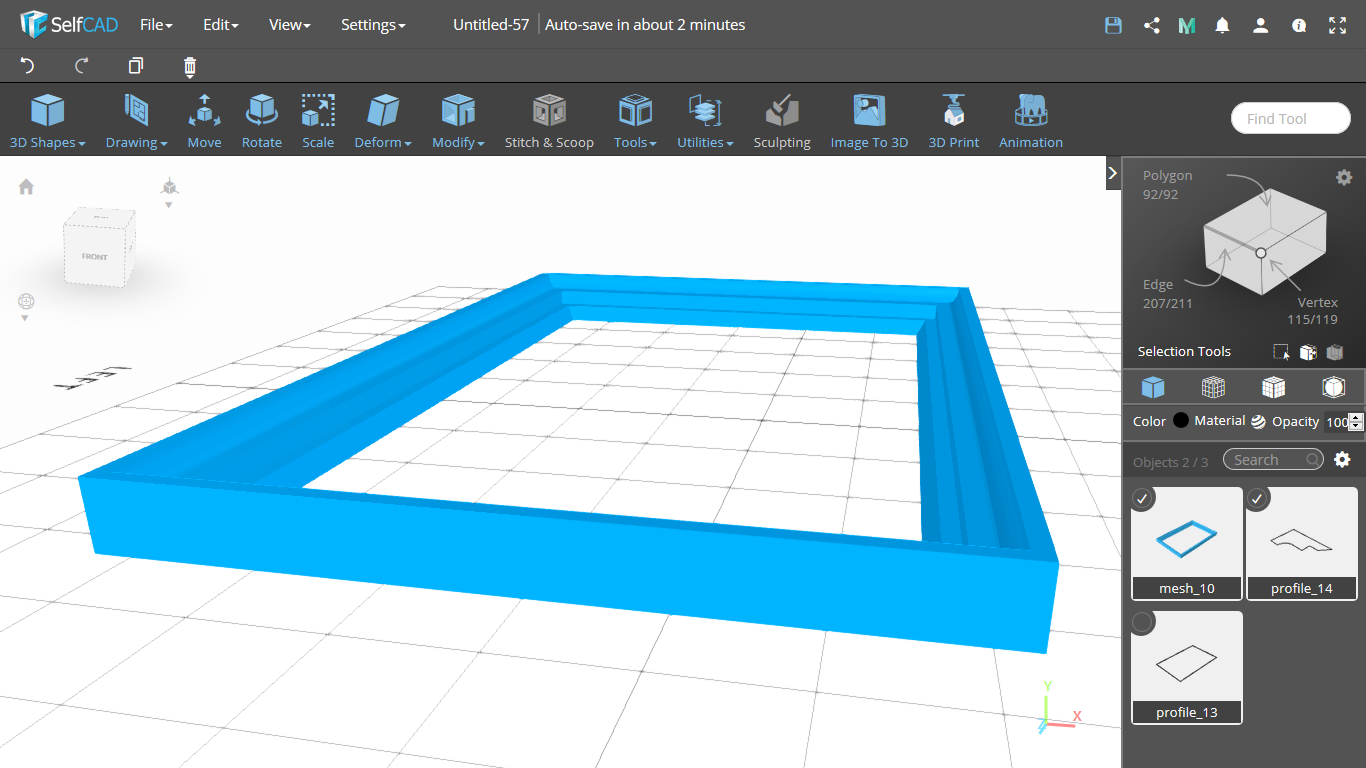Select the profile_13 thumbnail
Screen dimensions: 1366x768
point(1187,667)
